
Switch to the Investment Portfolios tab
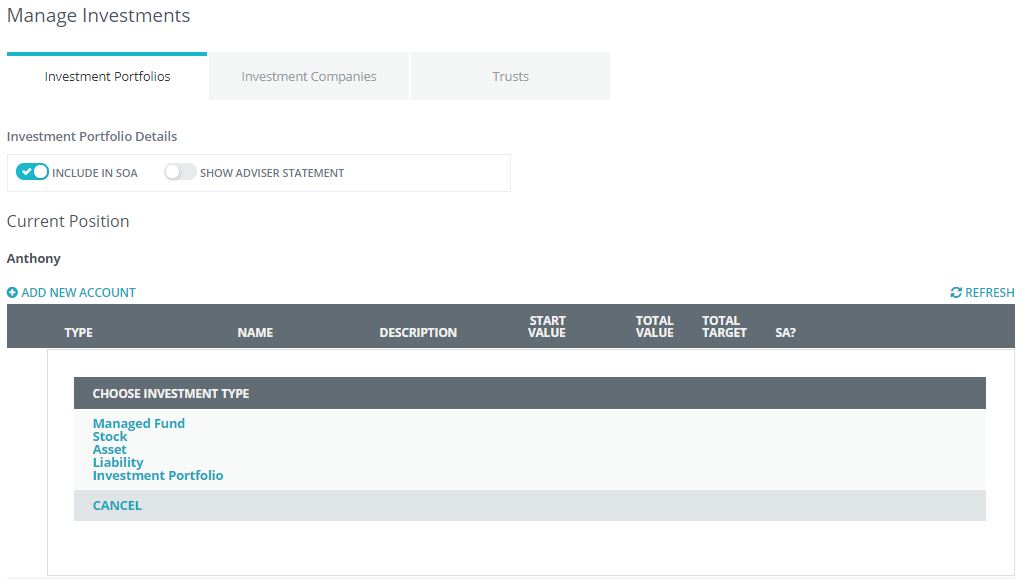[107, 77]
